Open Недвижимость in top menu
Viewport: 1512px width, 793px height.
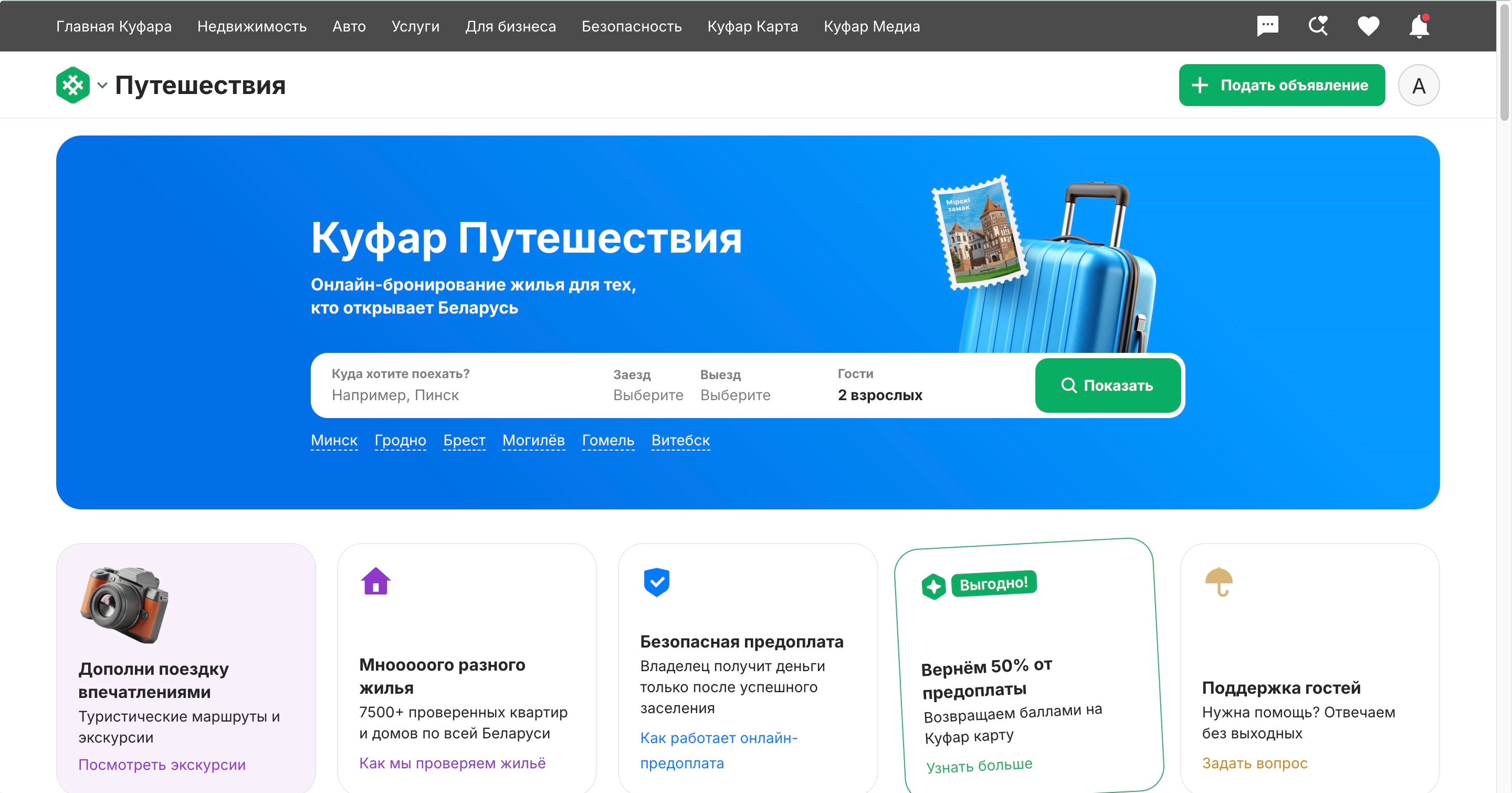click(x=252, y=26)
